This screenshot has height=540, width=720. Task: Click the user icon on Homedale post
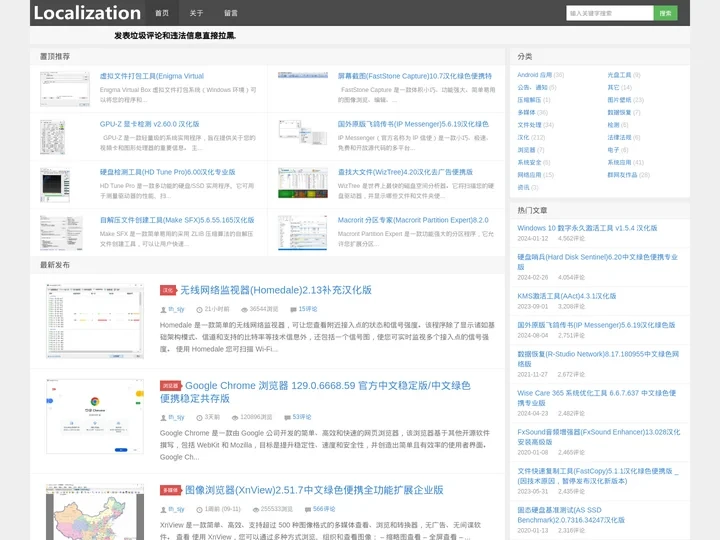tap(163, 309)
